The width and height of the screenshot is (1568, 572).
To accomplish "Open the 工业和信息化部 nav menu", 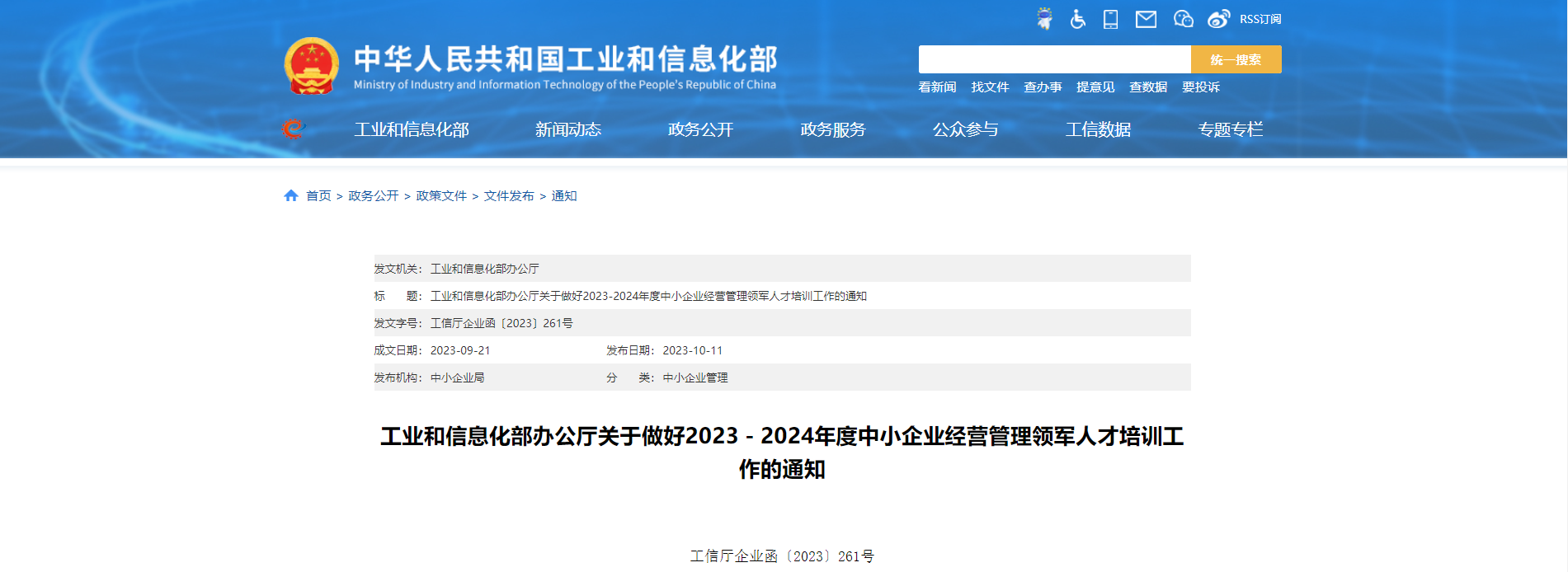I will click(x=412, y=129).
